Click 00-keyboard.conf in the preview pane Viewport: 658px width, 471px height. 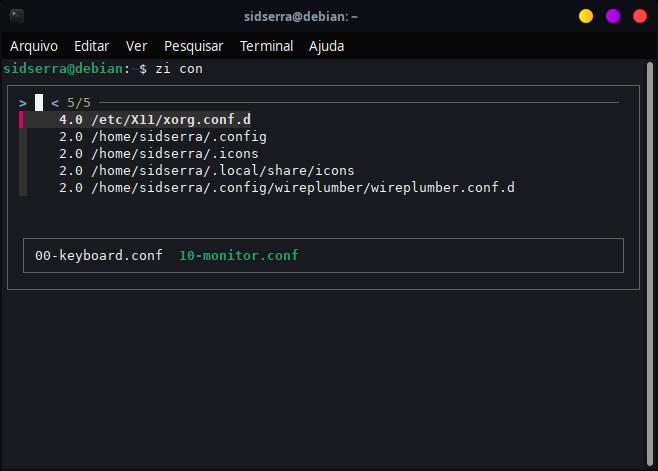coord(98,255)
